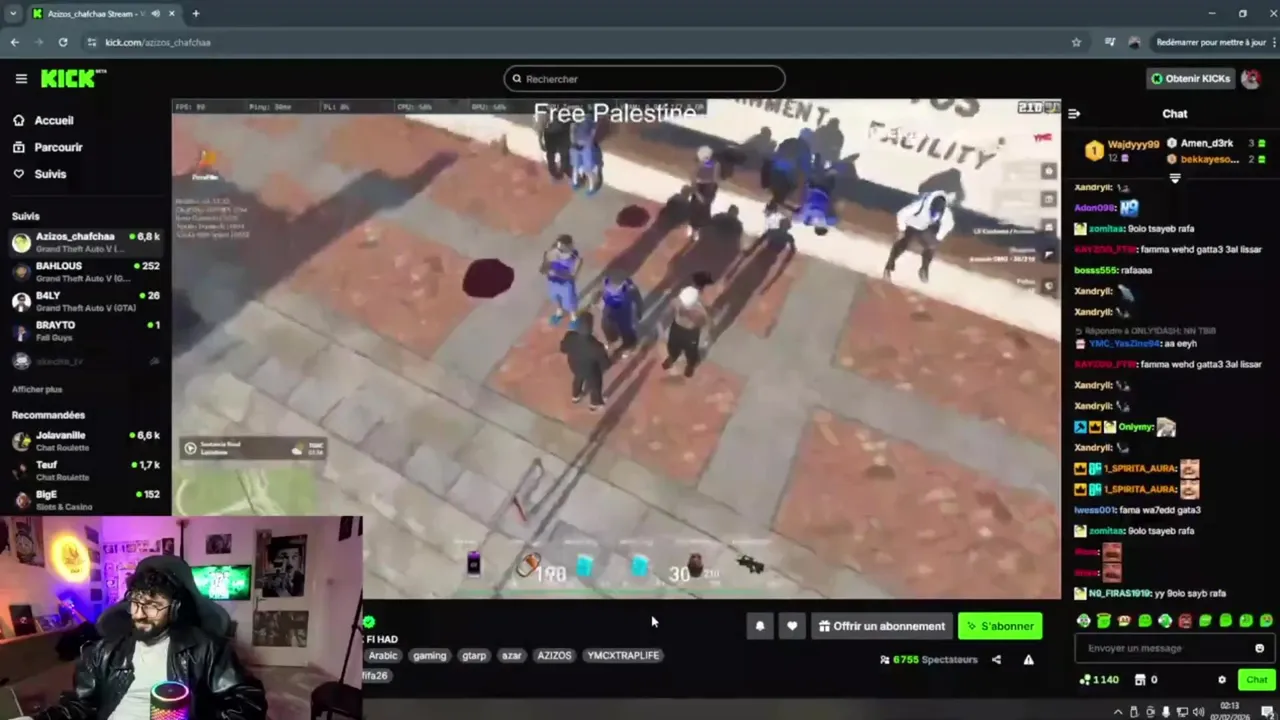Image resolution: width=1280 pixels, height=720 pixels.
Task: Toggle follow with the heart icon
Action: pyautogui.click(x=792, y=626)
